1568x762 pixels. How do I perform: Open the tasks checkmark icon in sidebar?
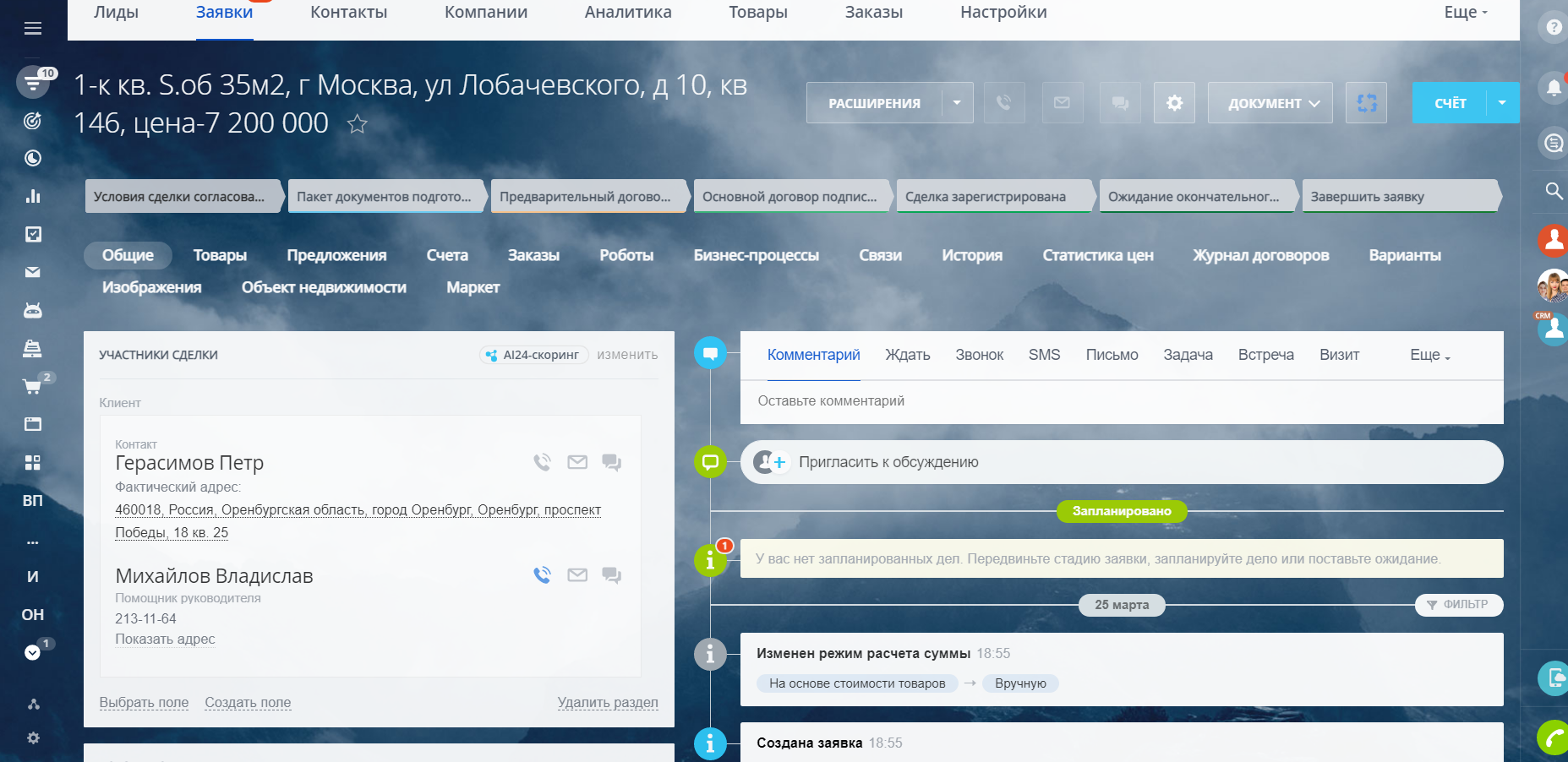(x=33, y=234)
